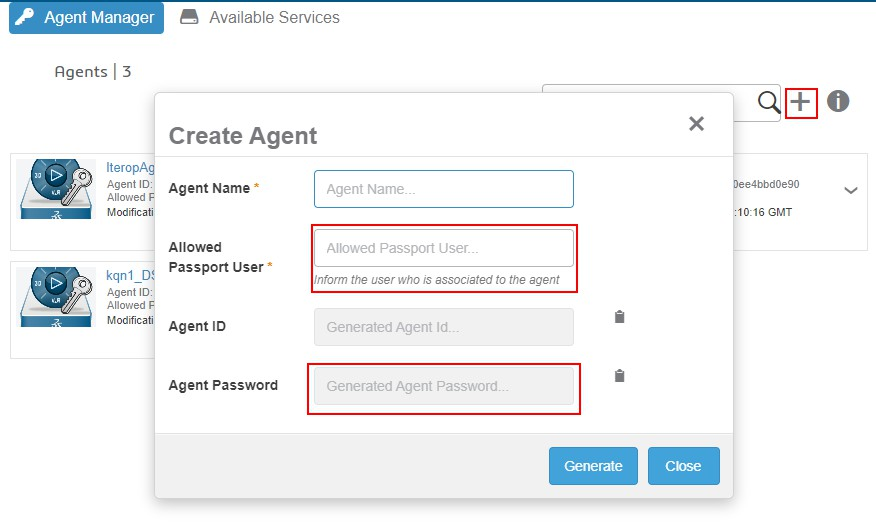Copy Agent ID with clipboard icon
Viewport: 876px width, 530px height.
click(x=620, y=317)
